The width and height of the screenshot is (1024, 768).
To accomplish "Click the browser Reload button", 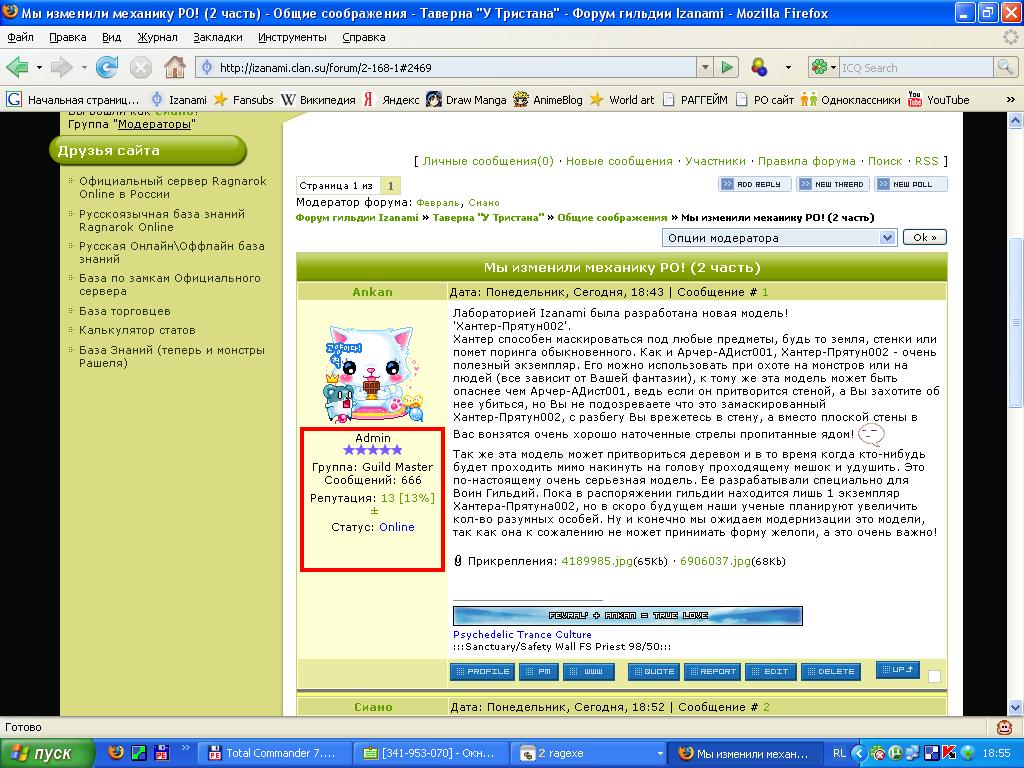I will tap(106, 68).
